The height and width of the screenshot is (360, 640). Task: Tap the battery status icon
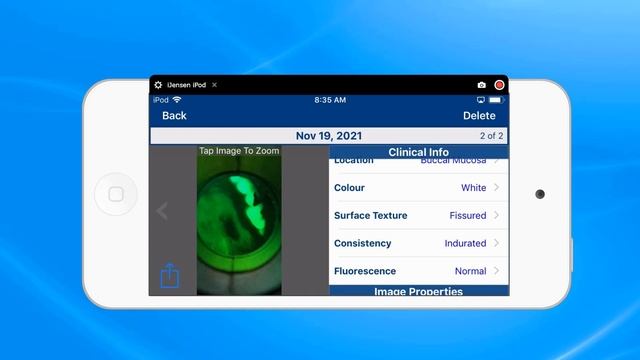click(496, 100)
